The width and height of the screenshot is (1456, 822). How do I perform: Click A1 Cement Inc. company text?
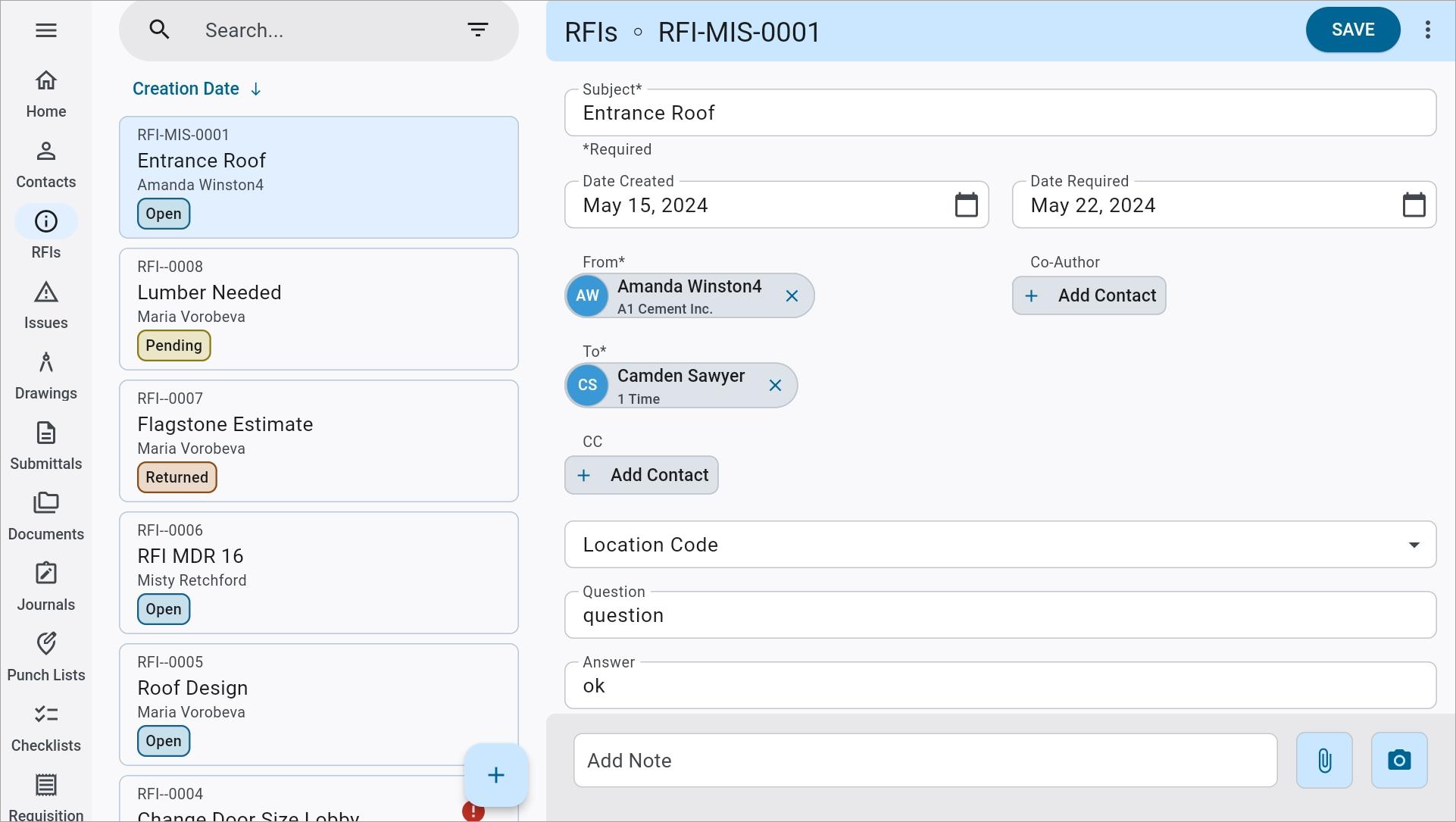664,309
